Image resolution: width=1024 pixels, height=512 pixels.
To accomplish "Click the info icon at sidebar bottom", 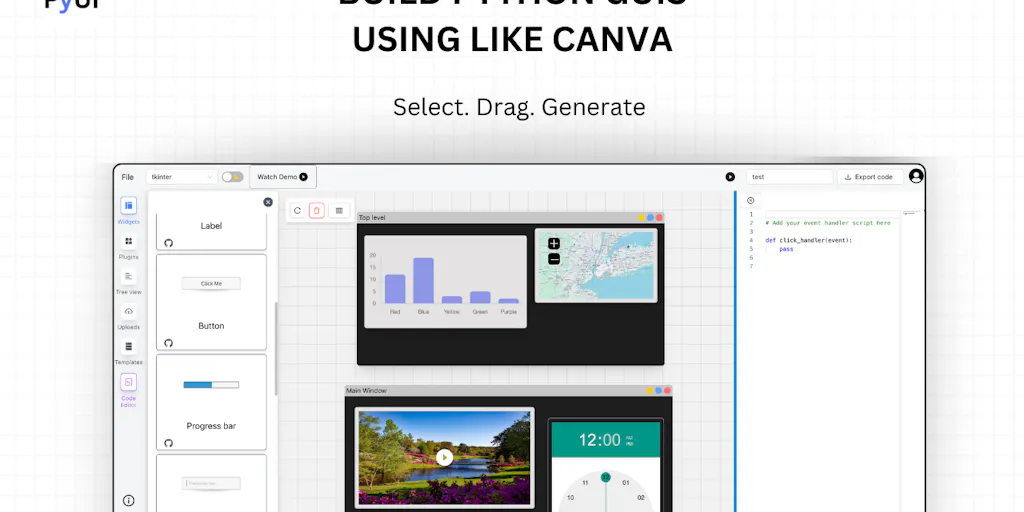I will [x=129, y=500].
